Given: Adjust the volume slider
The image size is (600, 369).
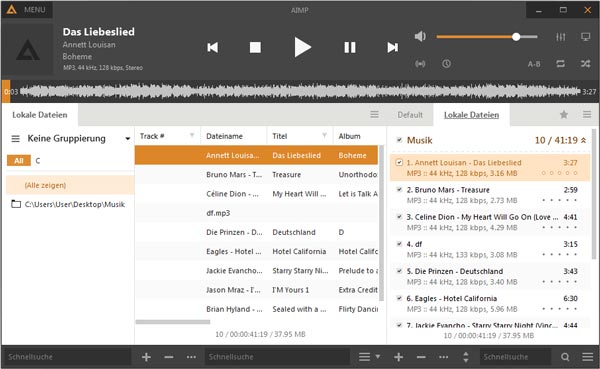Looking at the screenshot, I should [487, 37].
